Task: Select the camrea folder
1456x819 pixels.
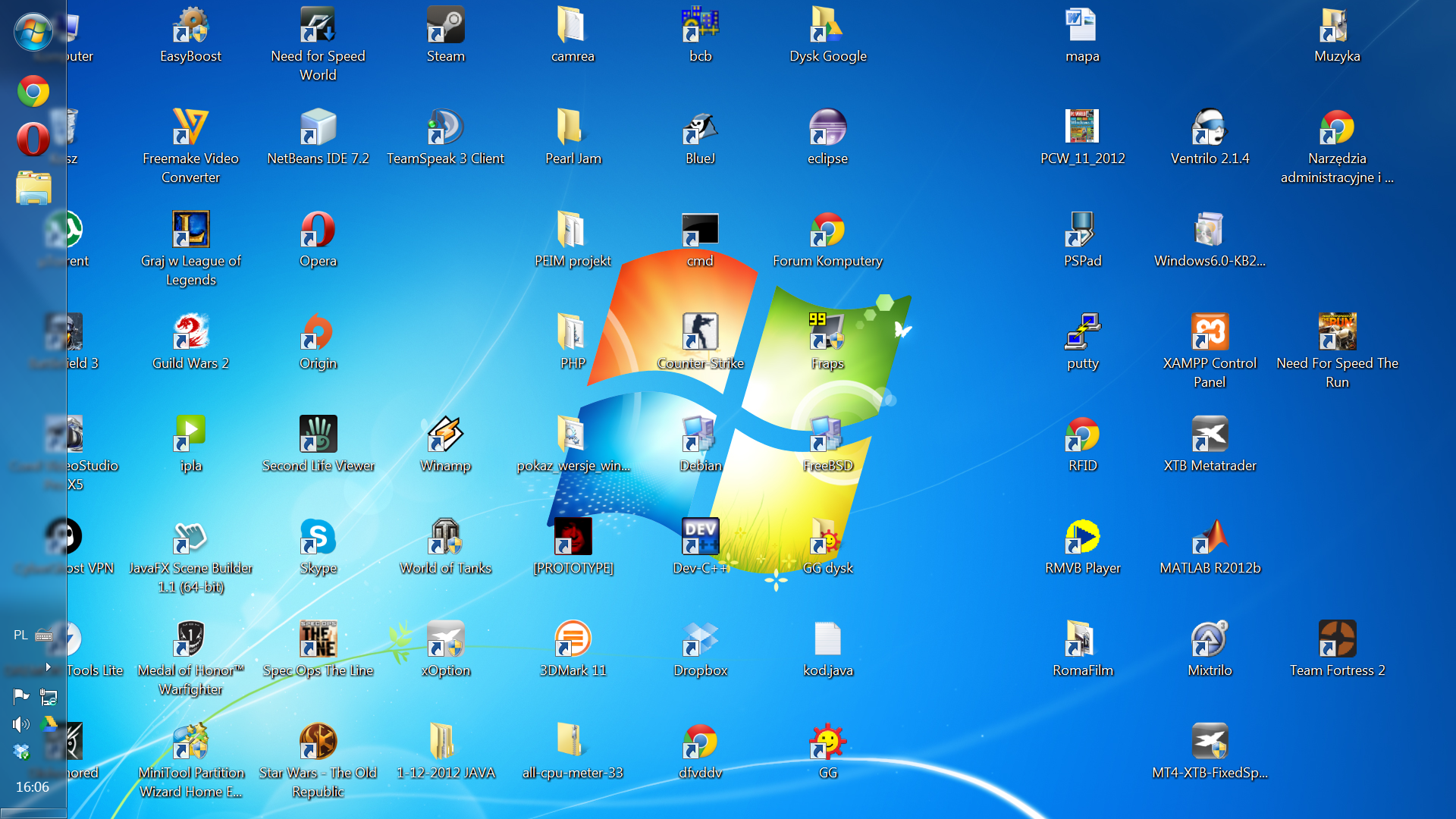Action: [x=573, y=35]
